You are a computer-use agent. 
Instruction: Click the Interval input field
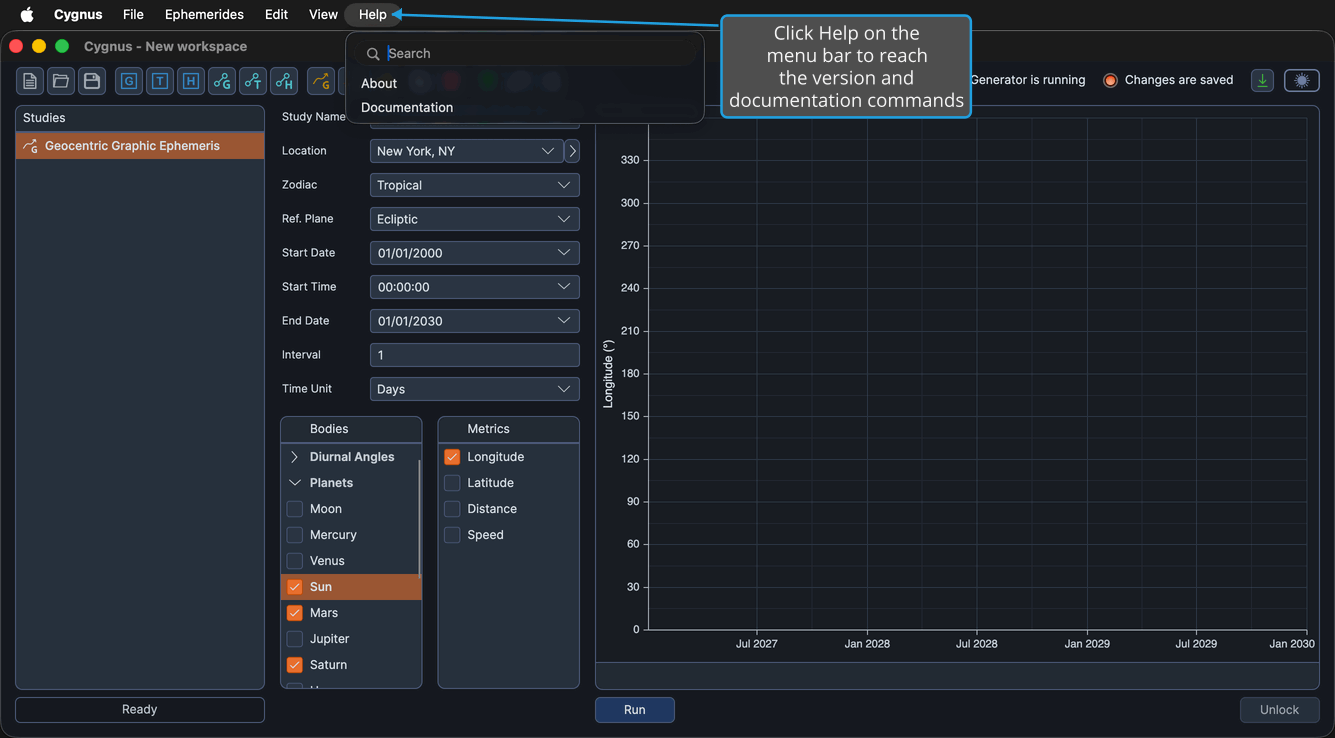click(x=475, y=355)
